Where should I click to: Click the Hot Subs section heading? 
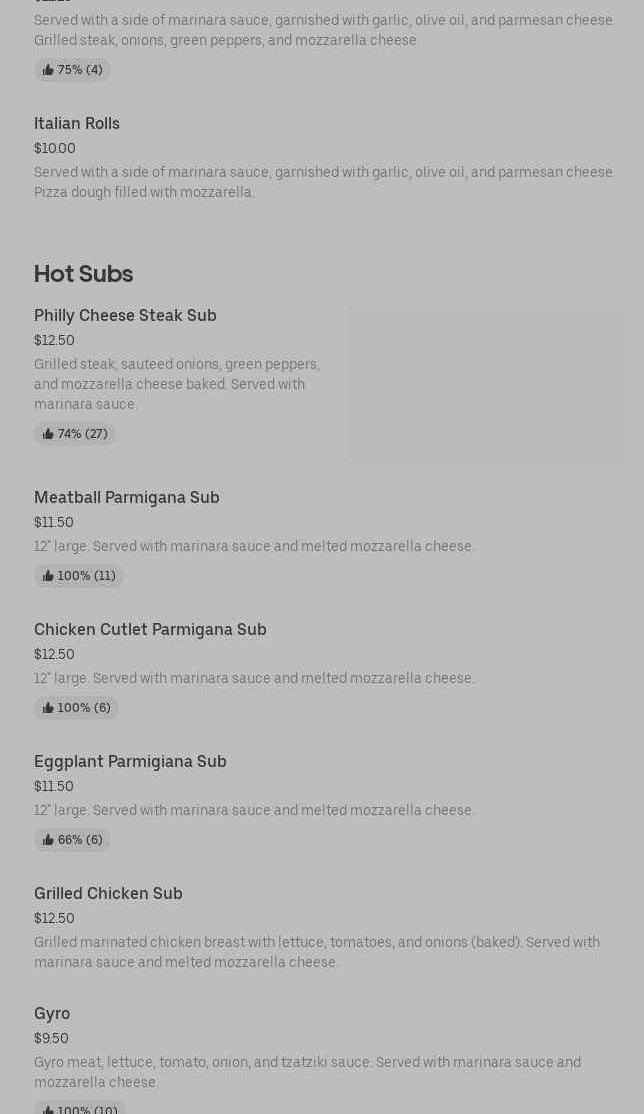tap(83, 274)
